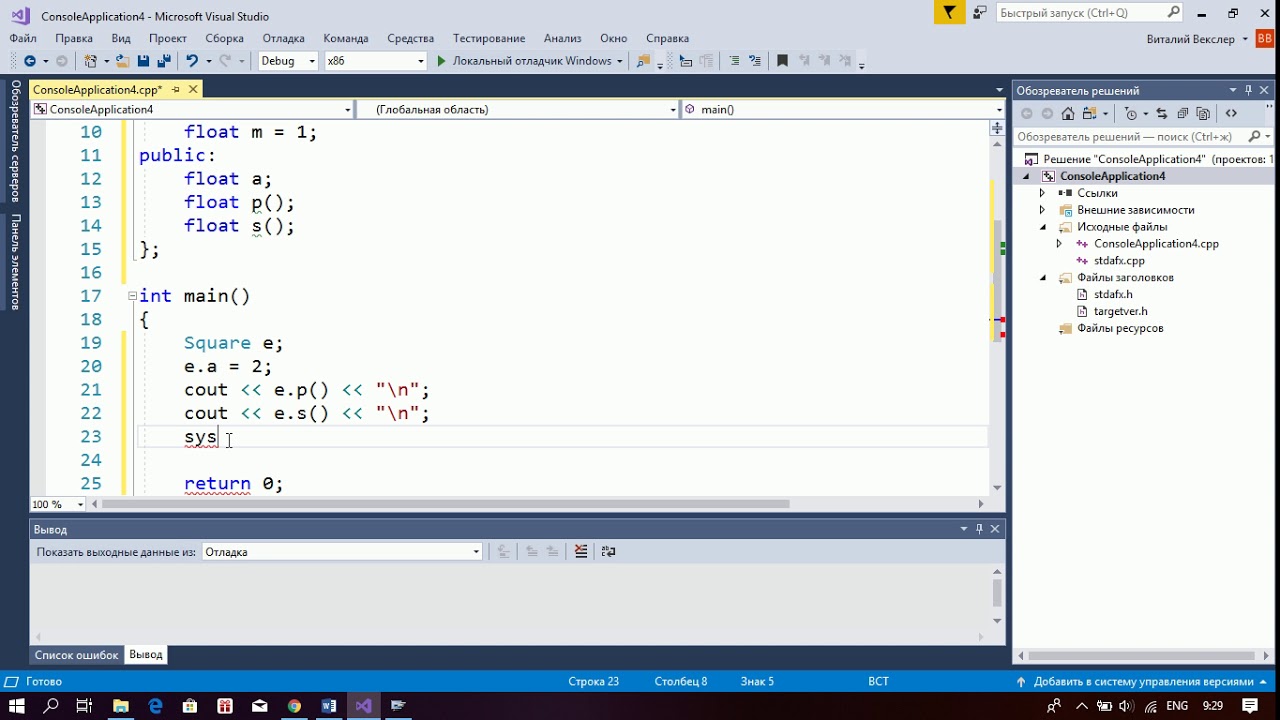The image size is (1280, 720).
Task: Collapse the main() function outline
Action: click(132, 296)
